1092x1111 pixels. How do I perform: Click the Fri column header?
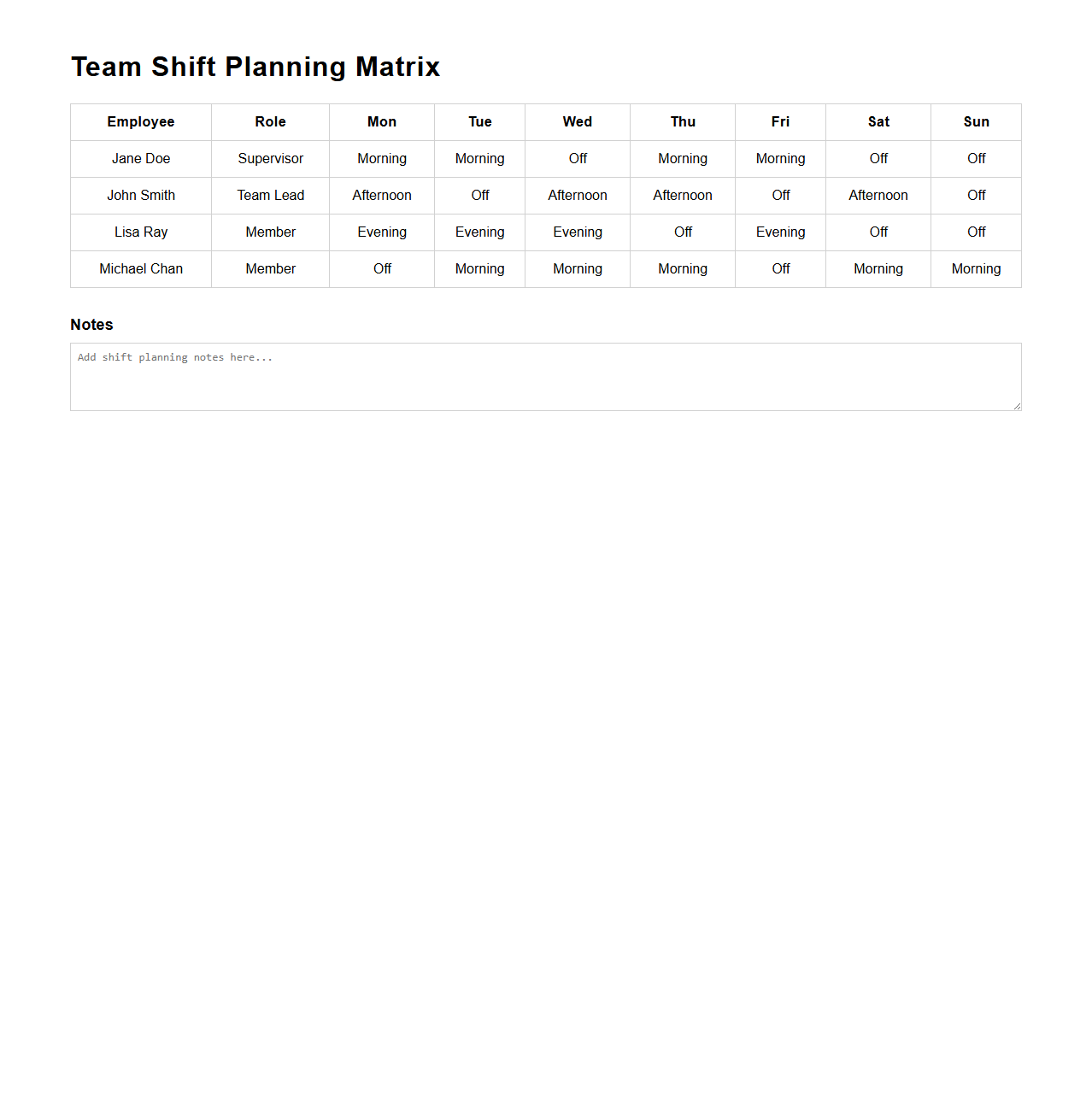(780, 122)
